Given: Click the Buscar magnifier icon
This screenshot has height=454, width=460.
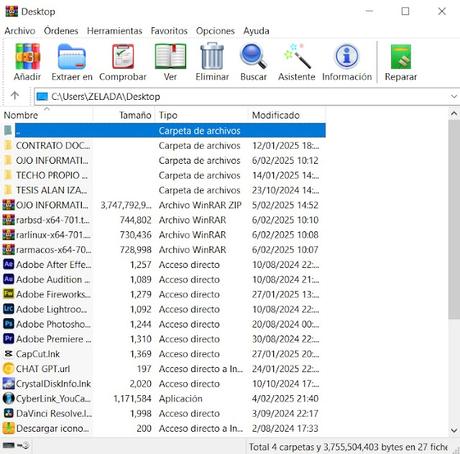Looking at the screenshot, I should click(x=253, y=57).
